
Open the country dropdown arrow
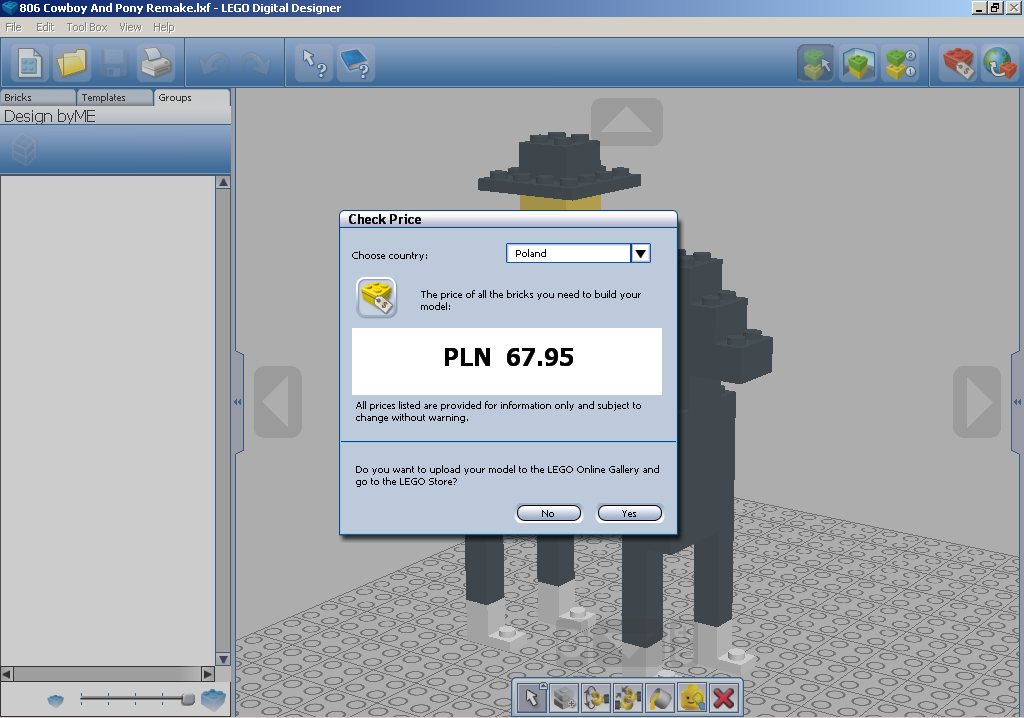coord(641,253)
